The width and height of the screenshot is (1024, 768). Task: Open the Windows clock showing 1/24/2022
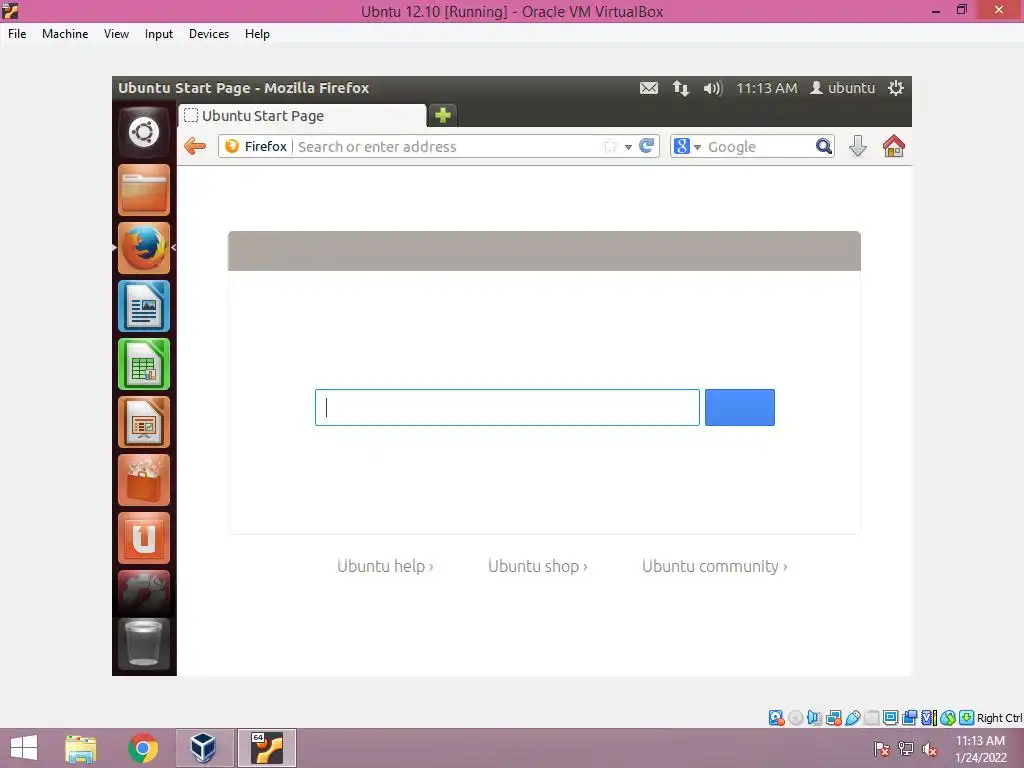point(980,749)
